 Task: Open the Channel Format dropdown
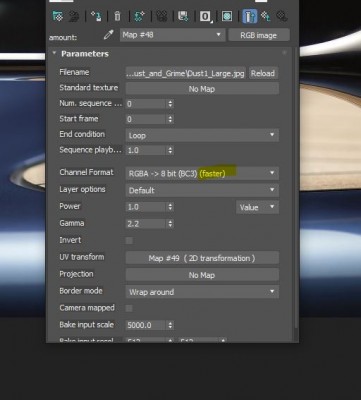pyautogui.click(x=202, y=173)
